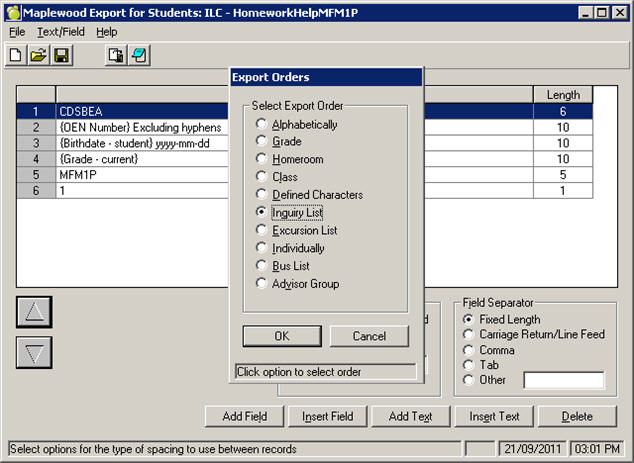Select the Bus List radio button
This screenshot has height=463, width=634.
[x=262, y=266]
